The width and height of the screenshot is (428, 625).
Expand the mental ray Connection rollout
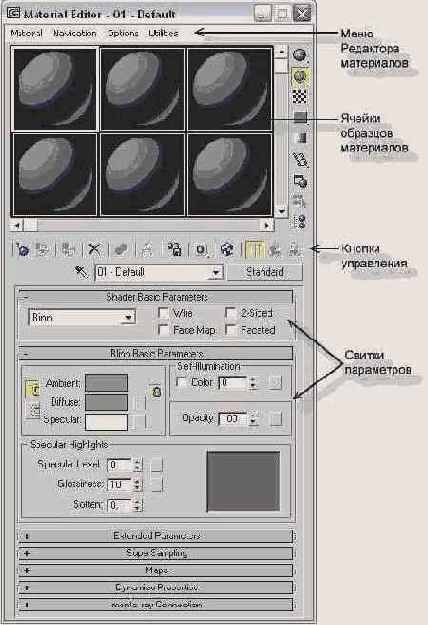point(156,605)
